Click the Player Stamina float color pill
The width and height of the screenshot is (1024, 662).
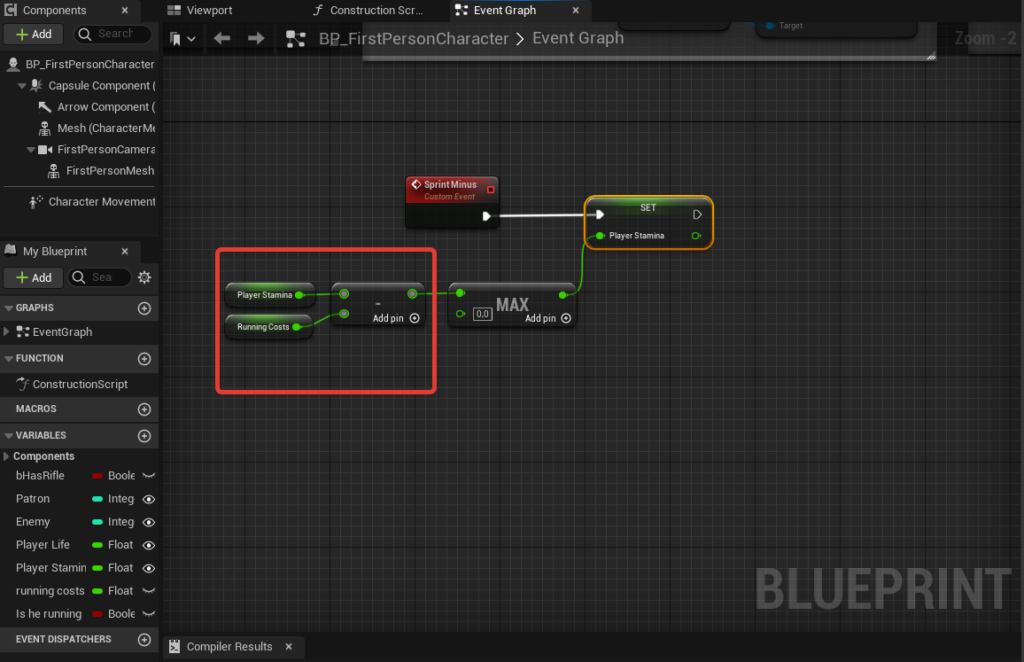click(98, 568)
